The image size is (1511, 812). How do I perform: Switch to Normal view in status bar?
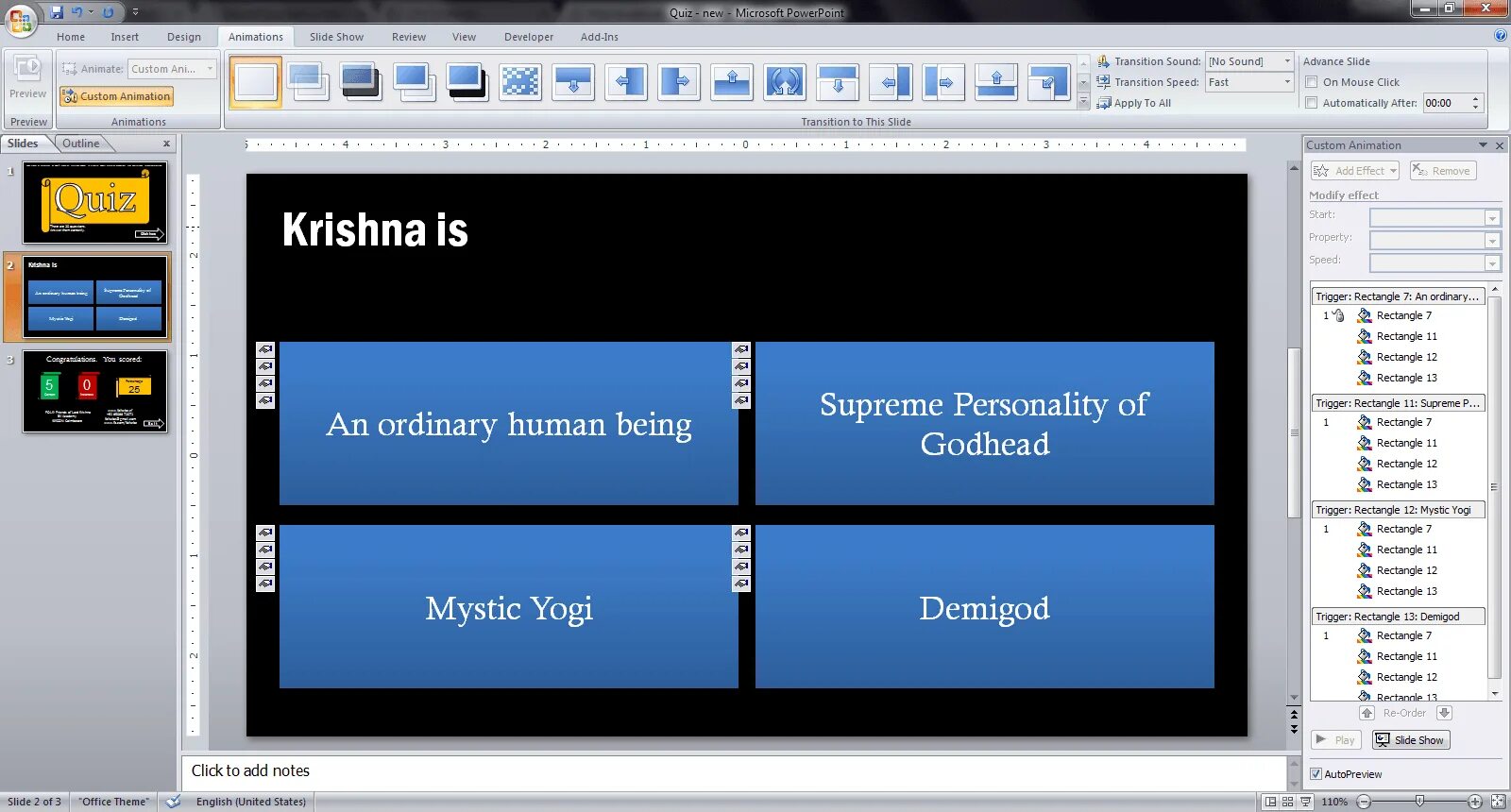[1271, 802]
